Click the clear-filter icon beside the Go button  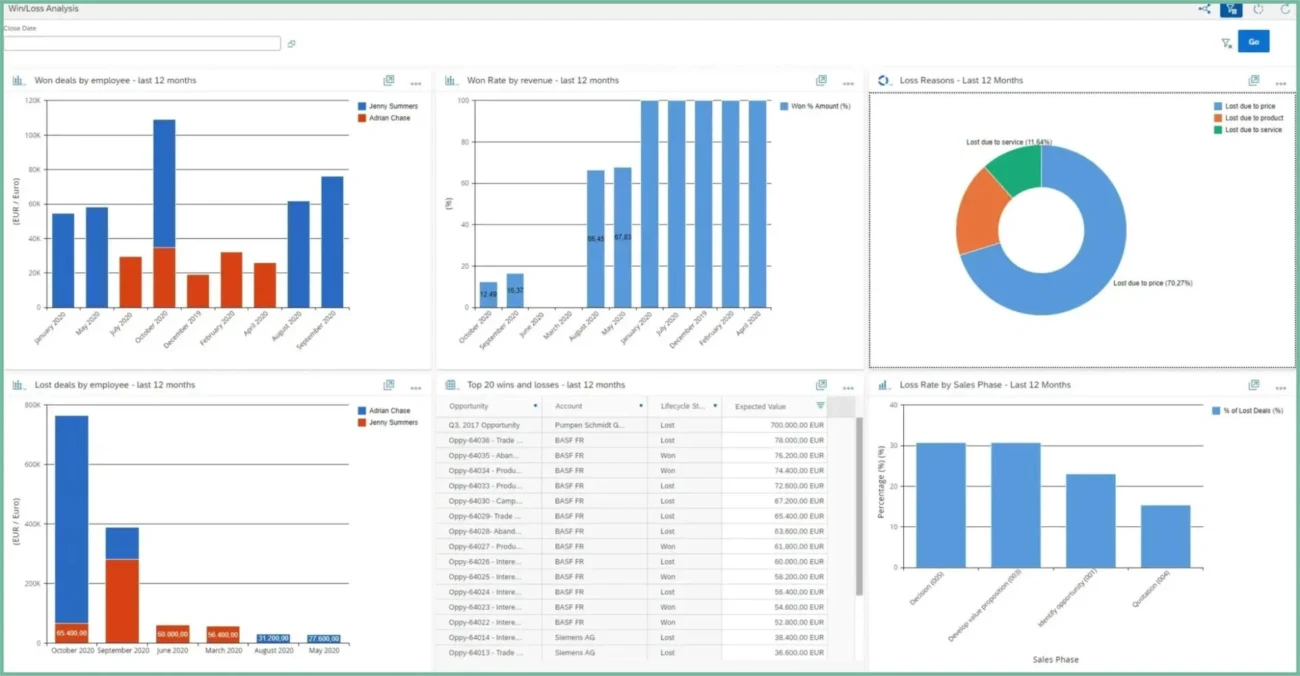pos(1225,42)
